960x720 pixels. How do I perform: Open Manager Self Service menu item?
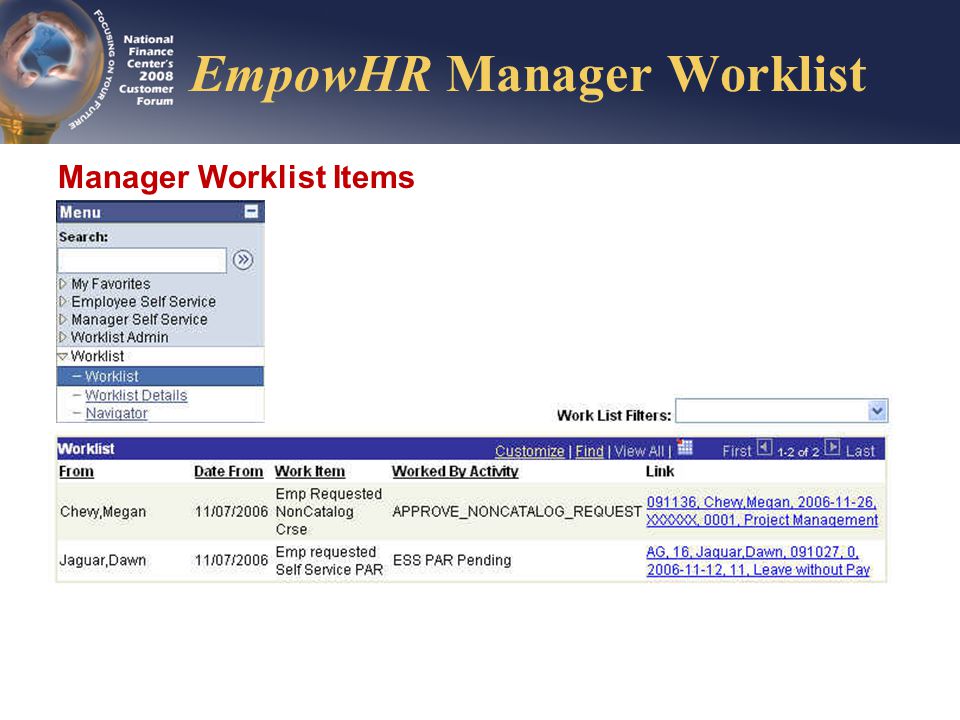pos(139,320)
